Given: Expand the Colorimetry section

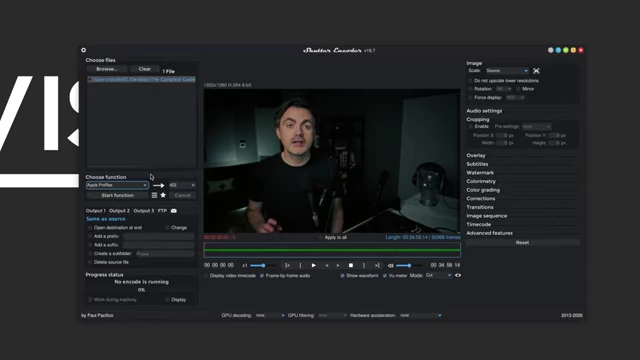Looking at the screenshot, I should [481, 181].
